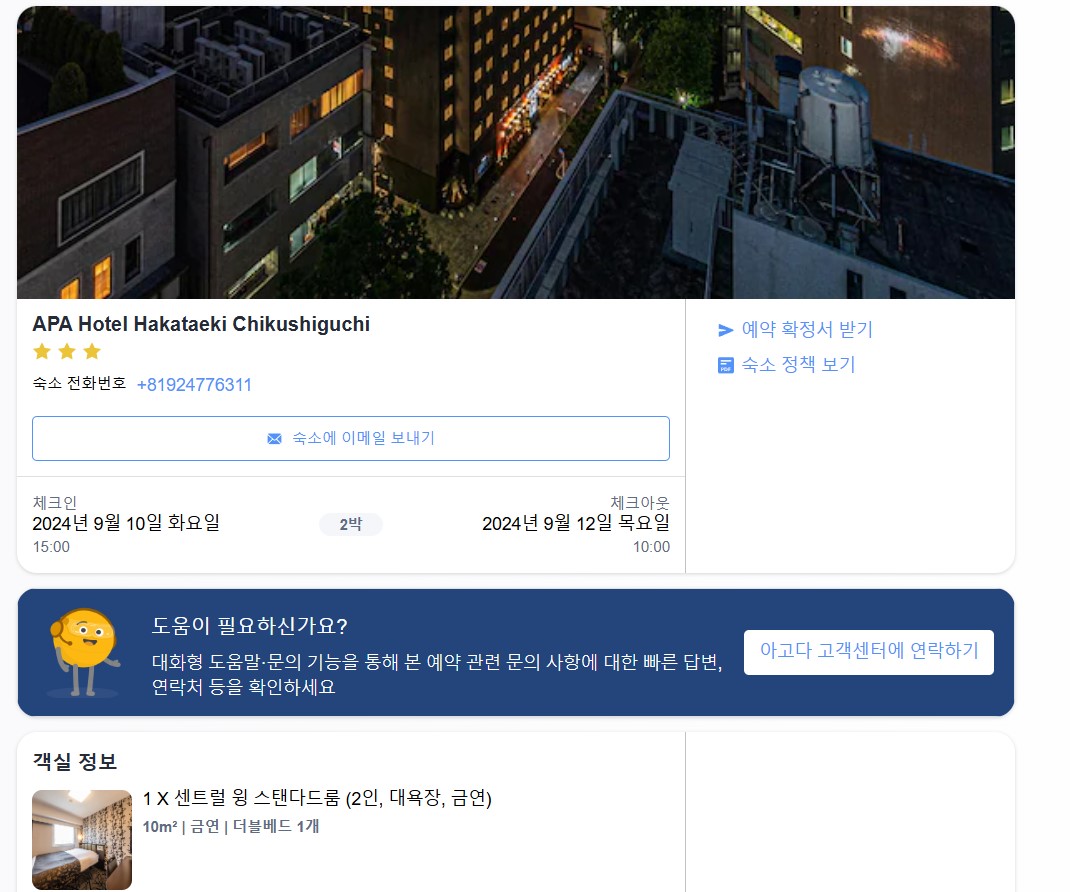This screenshot has height=892, width=1070.
Task: Click the hotel exterior banner photo
Action: (516, 152)
